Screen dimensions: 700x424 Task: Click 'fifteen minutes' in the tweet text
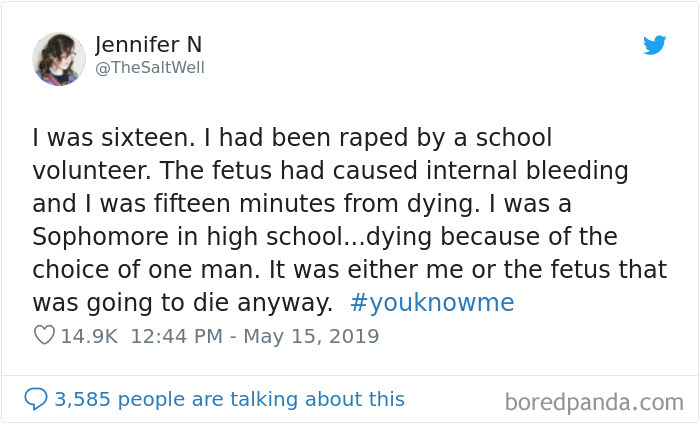(x=244, y=204)
